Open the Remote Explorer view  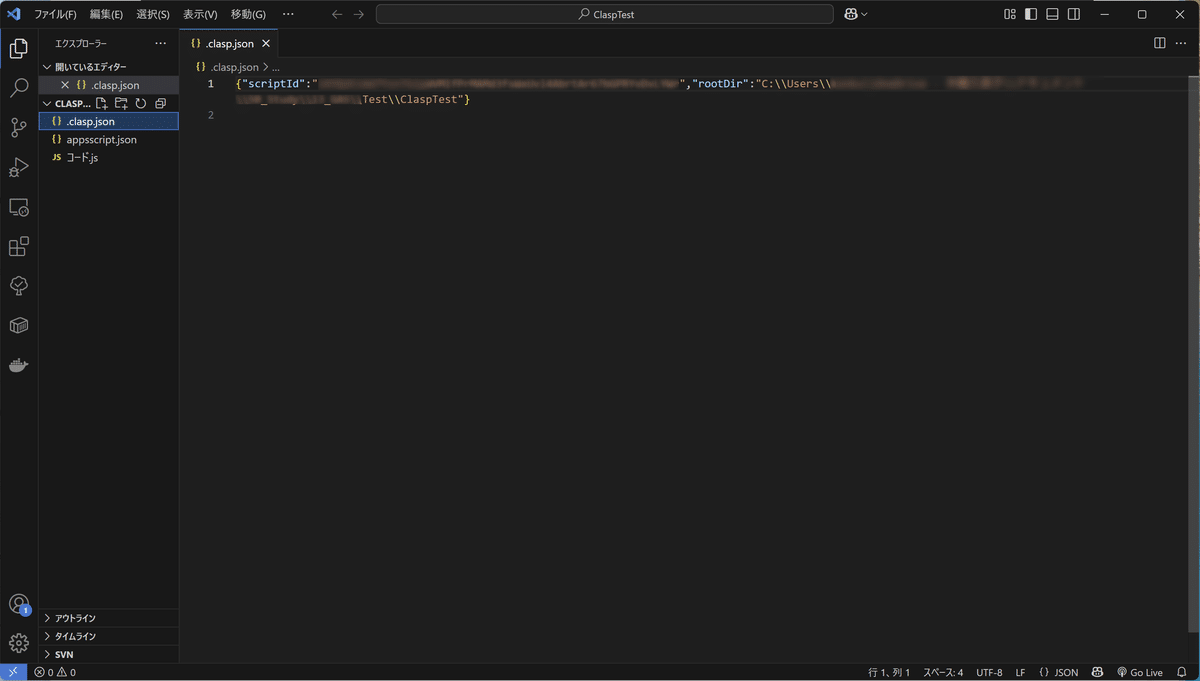18,207
